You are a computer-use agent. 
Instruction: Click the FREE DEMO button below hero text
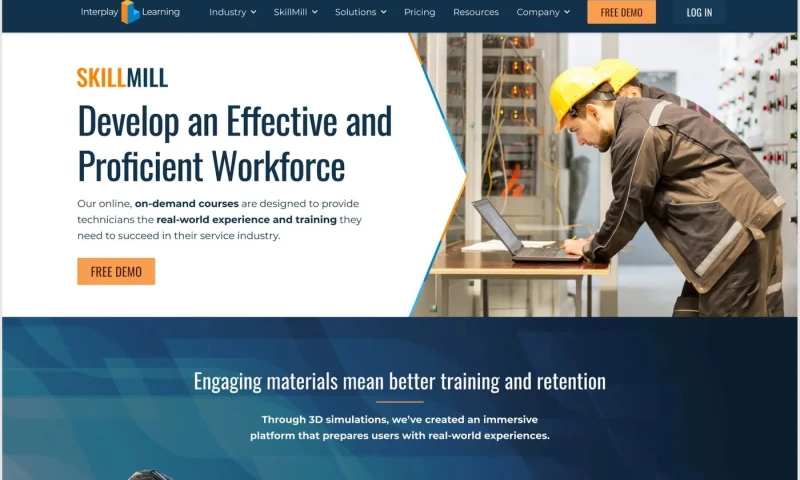116,271
